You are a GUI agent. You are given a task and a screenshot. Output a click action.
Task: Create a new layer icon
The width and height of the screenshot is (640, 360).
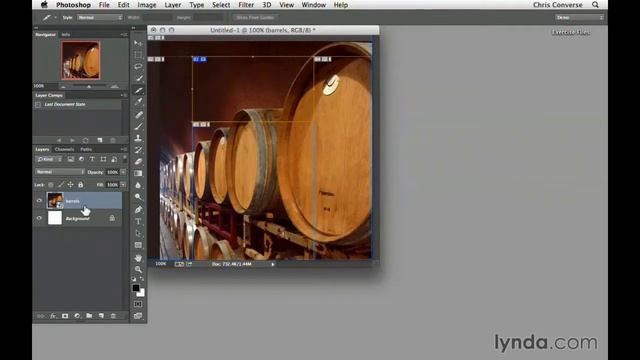tap(101, 316)
